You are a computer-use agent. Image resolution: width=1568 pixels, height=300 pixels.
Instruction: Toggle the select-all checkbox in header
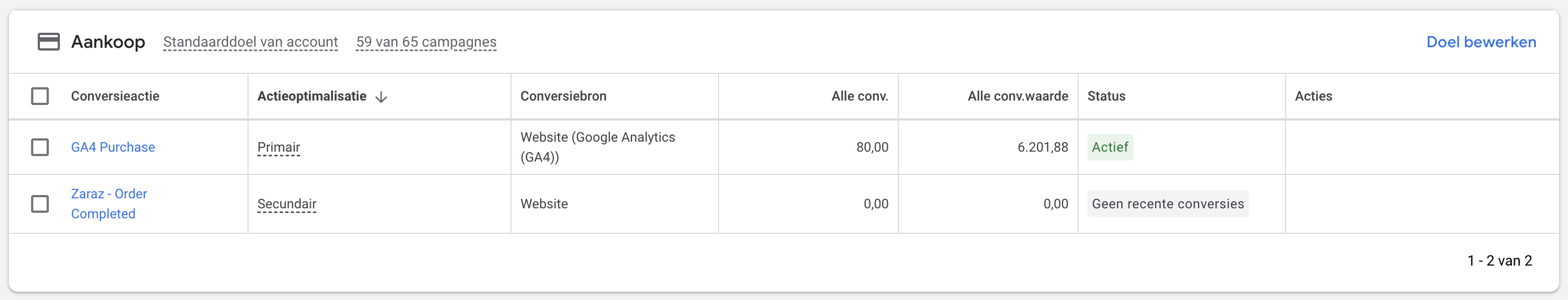40,96
